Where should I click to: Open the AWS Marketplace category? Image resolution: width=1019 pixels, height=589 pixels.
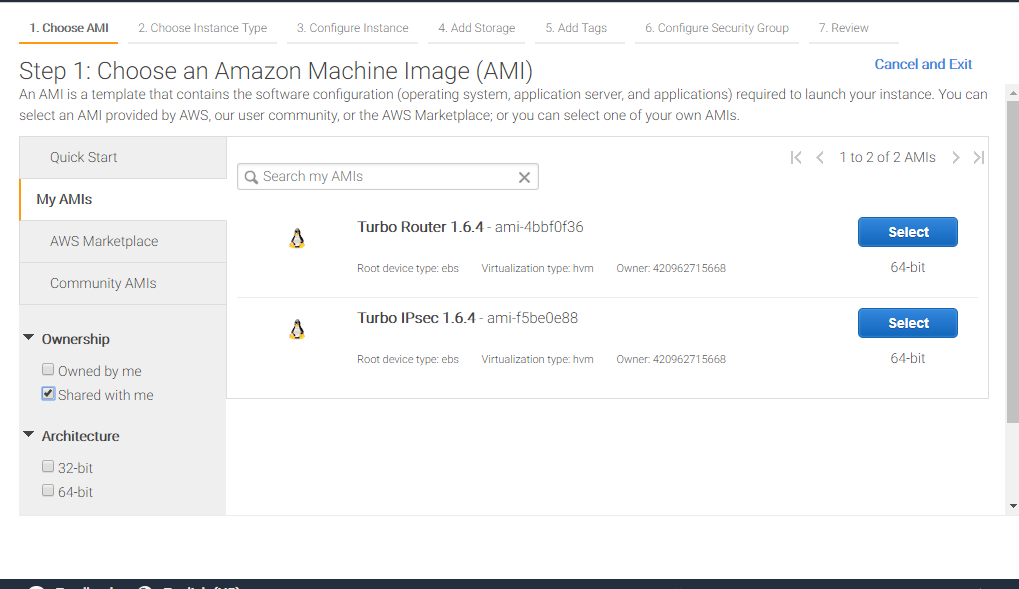pos(123,241)
